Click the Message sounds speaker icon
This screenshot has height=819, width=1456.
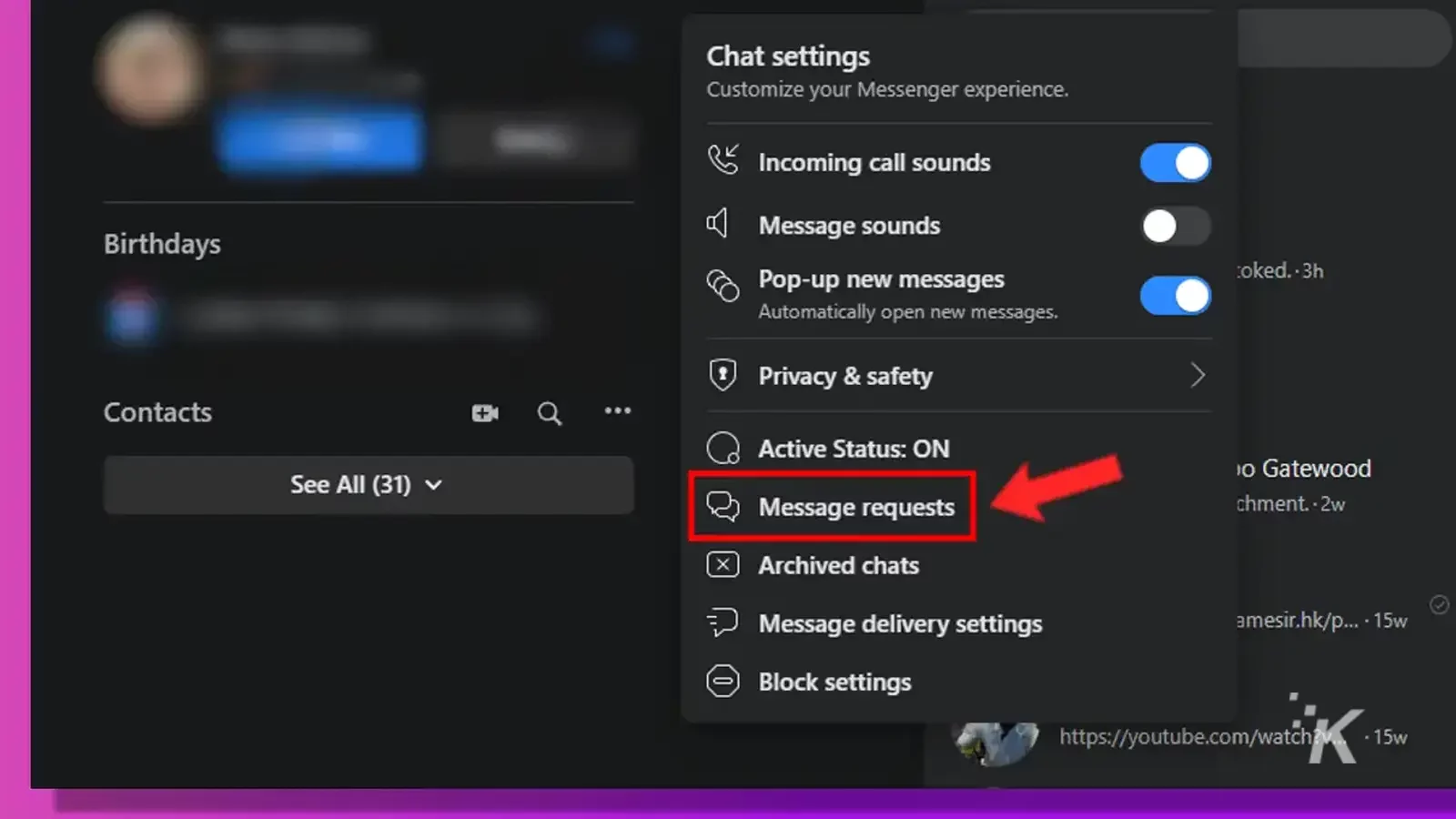point(718,223)
